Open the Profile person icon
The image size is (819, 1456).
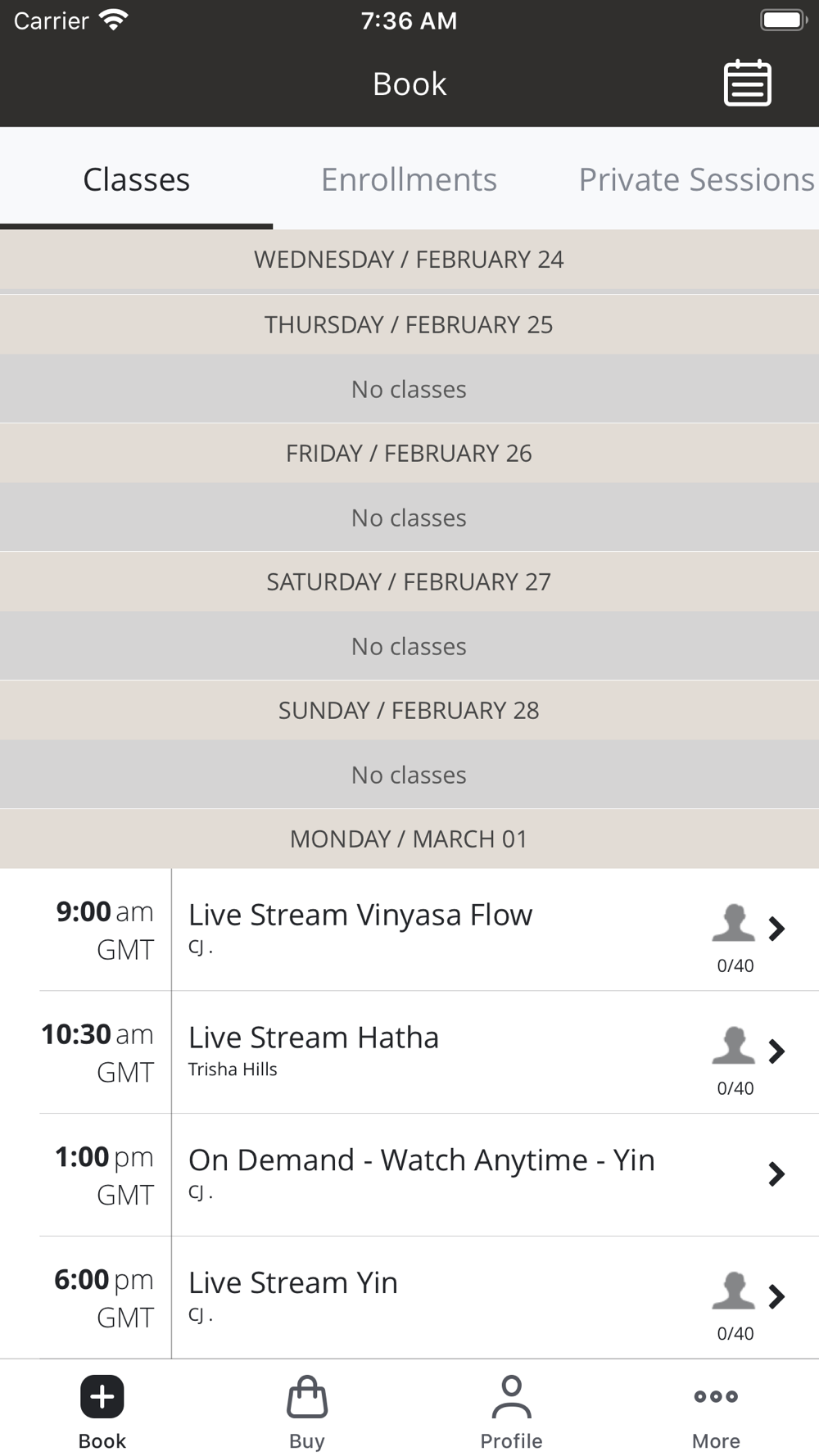pos(511,1396)
